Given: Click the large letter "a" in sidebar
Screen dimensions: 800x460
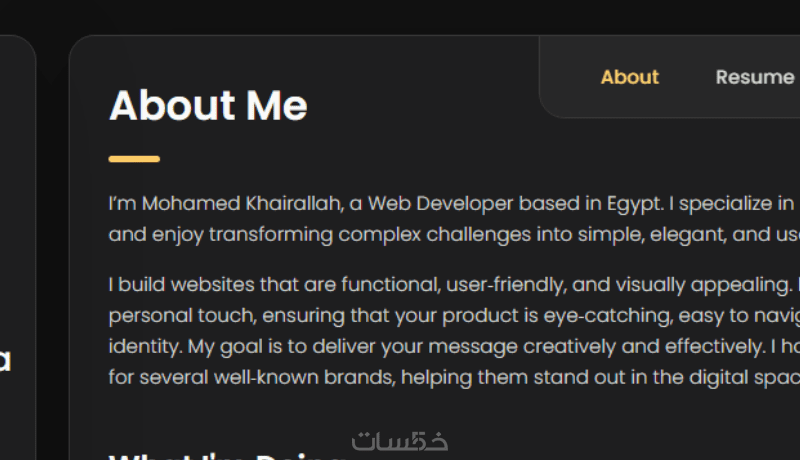Looking at the screenshot, I should click(x=5, y=360).
